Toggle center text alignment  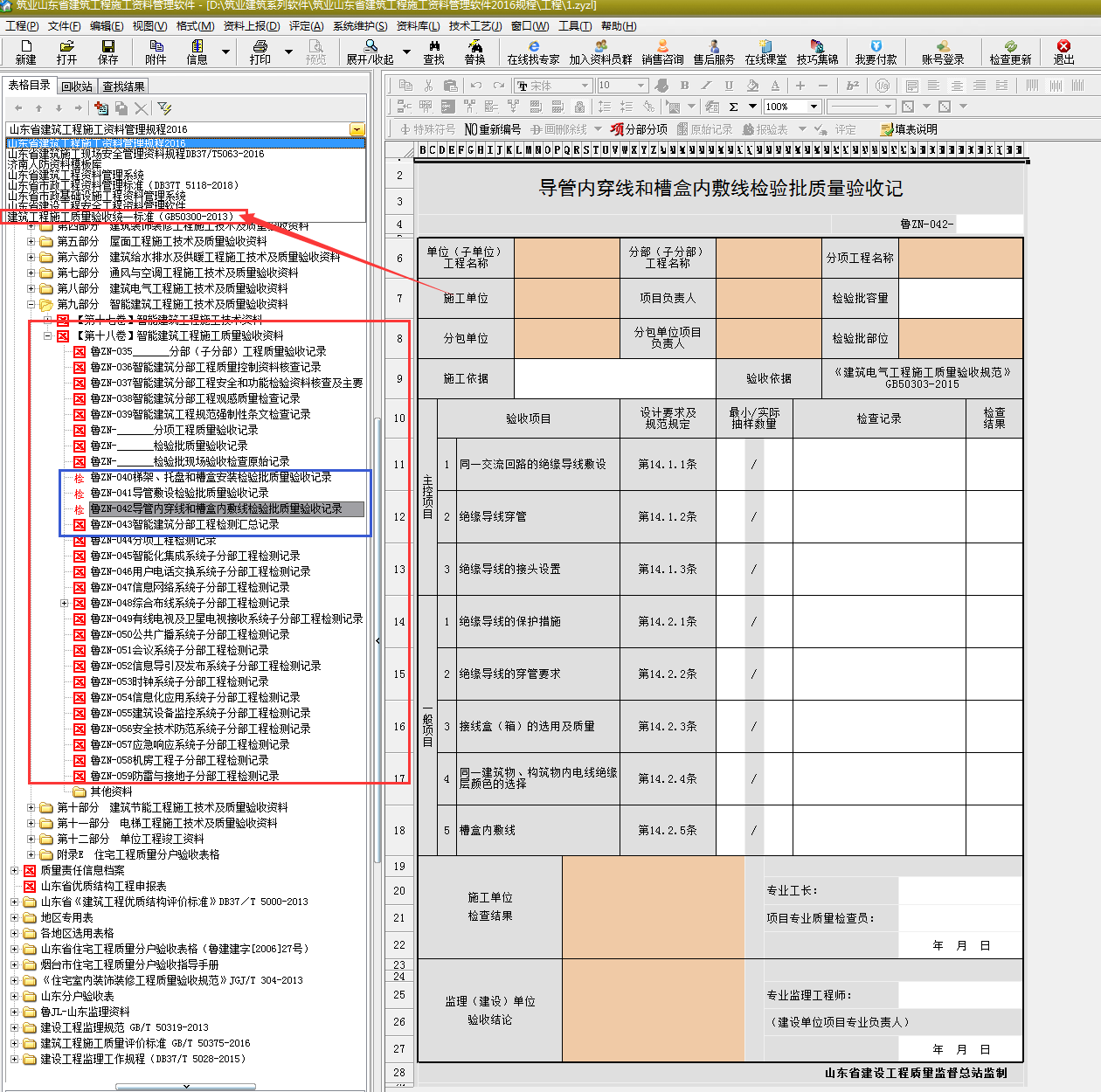(x=957, y=86)
